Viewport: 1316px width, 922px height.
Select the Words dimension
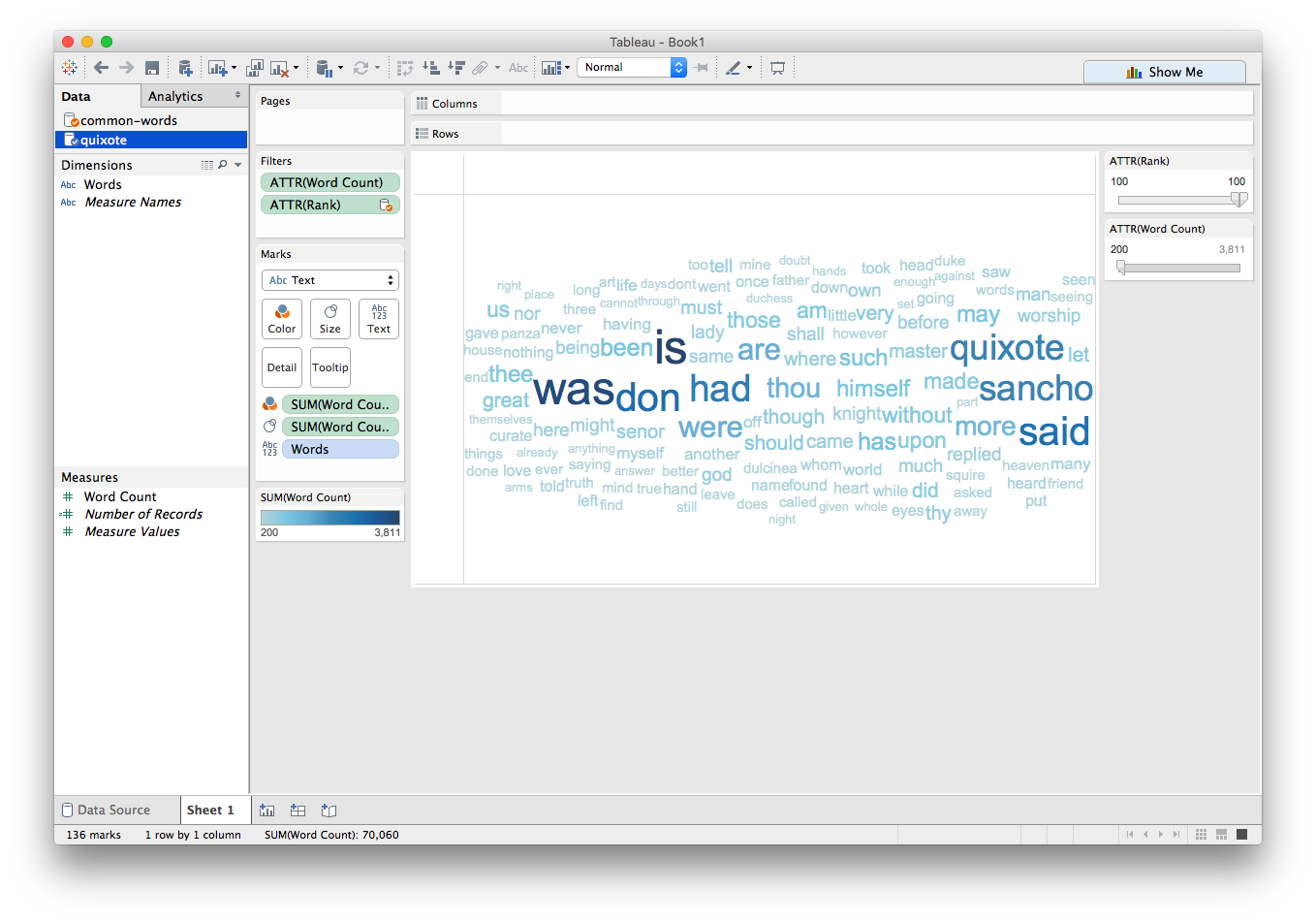[103, 184]
